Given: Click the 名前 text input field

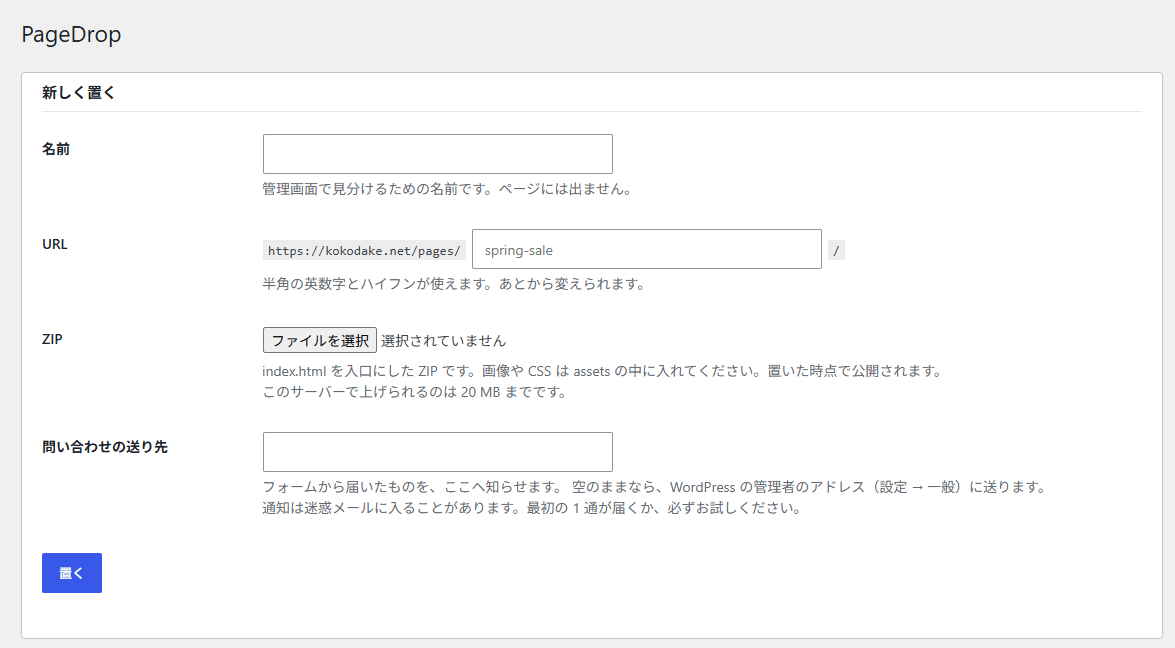Looking at the screenshot, I should pyautogui.click(x=438, y=154).
